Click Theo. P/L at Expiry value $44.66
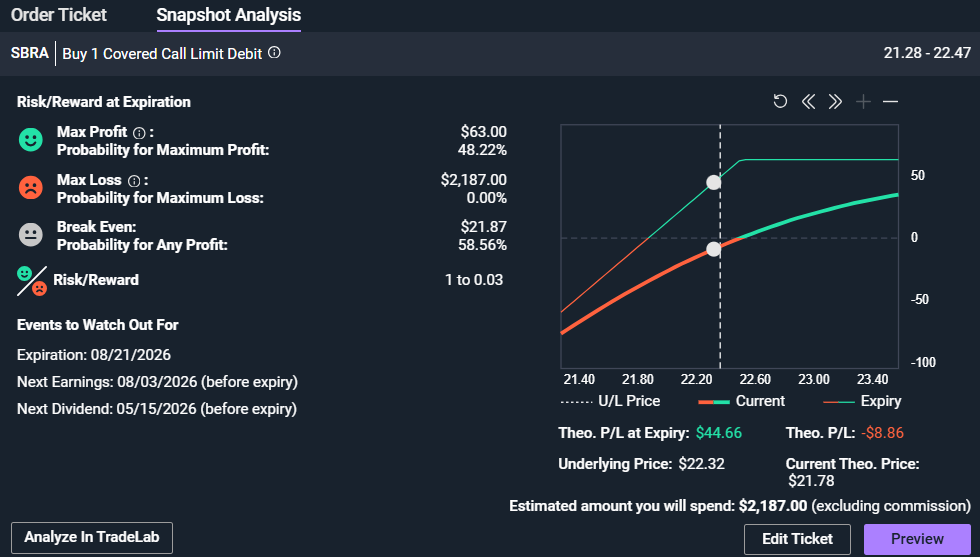 (719, 433)
